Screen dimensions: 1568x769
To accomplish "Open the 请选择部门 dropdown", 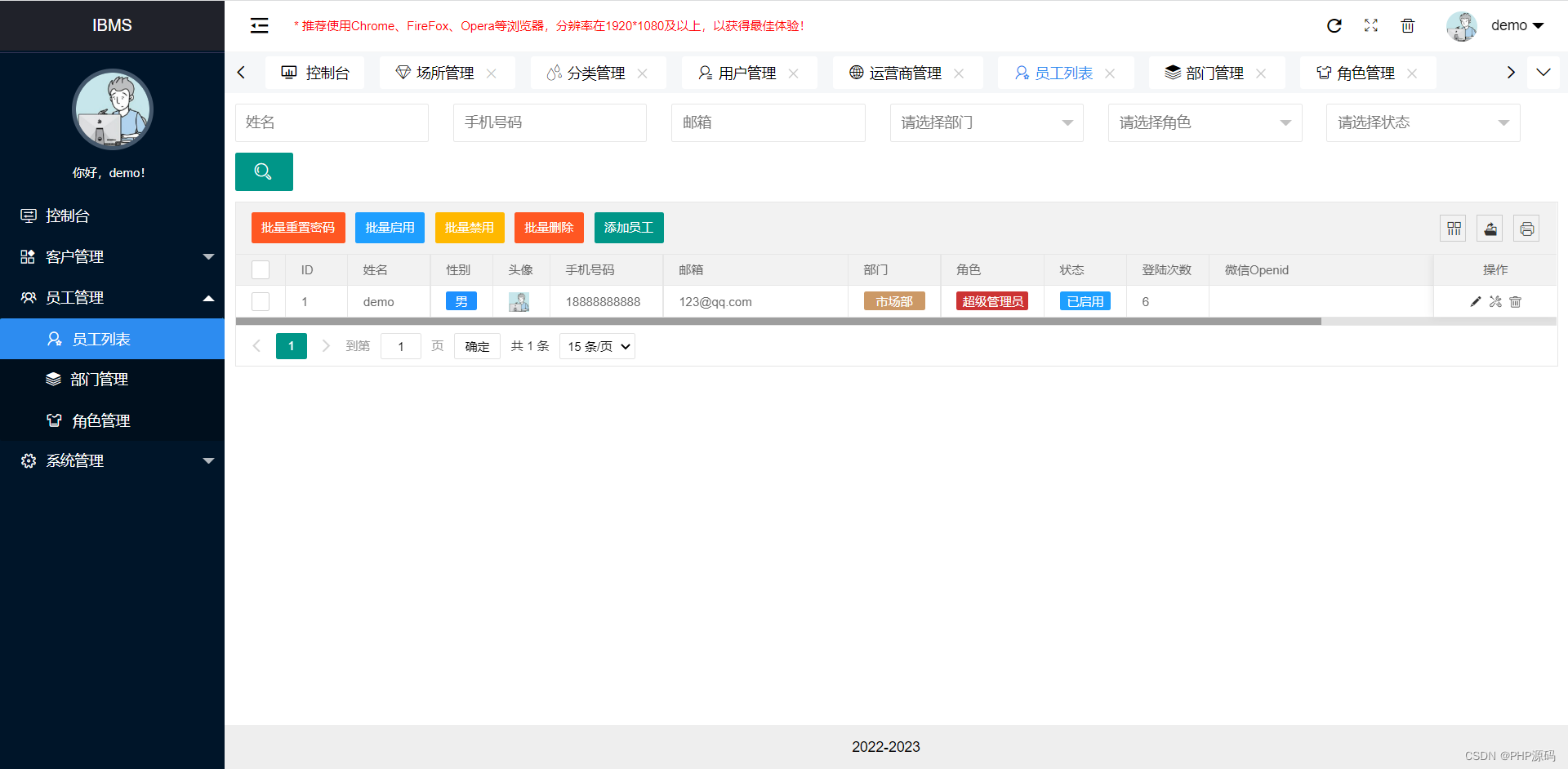I will coord(987,122).
